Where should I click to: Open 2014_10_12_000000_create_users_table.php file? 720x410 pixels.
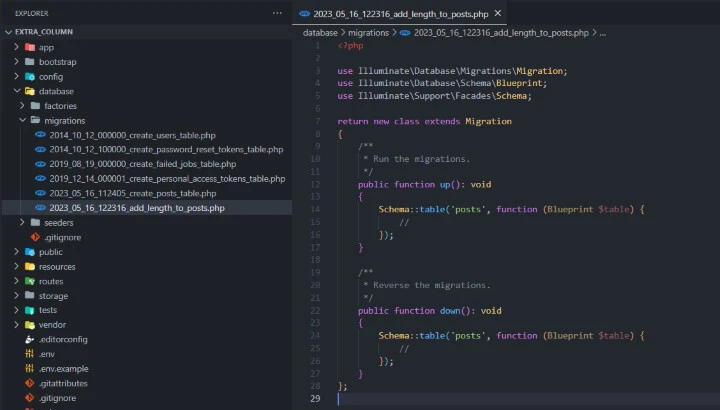(132, 135)
